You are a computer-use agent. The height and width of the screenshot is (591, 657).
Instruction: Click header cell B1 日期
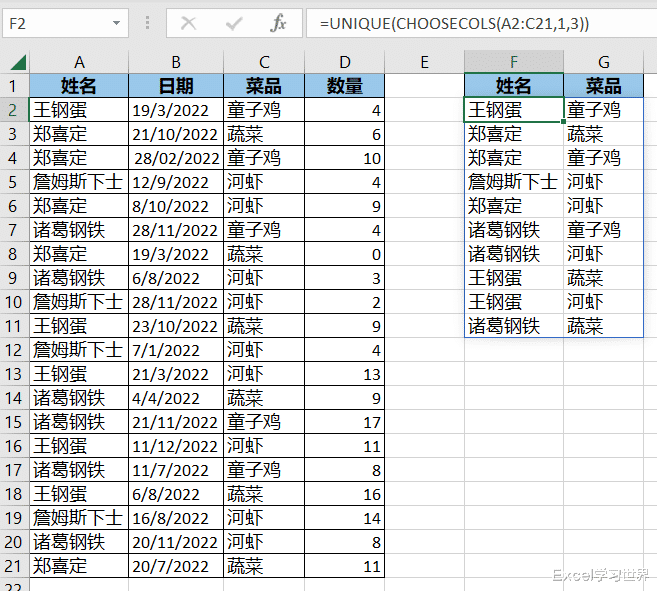[176, 86]
